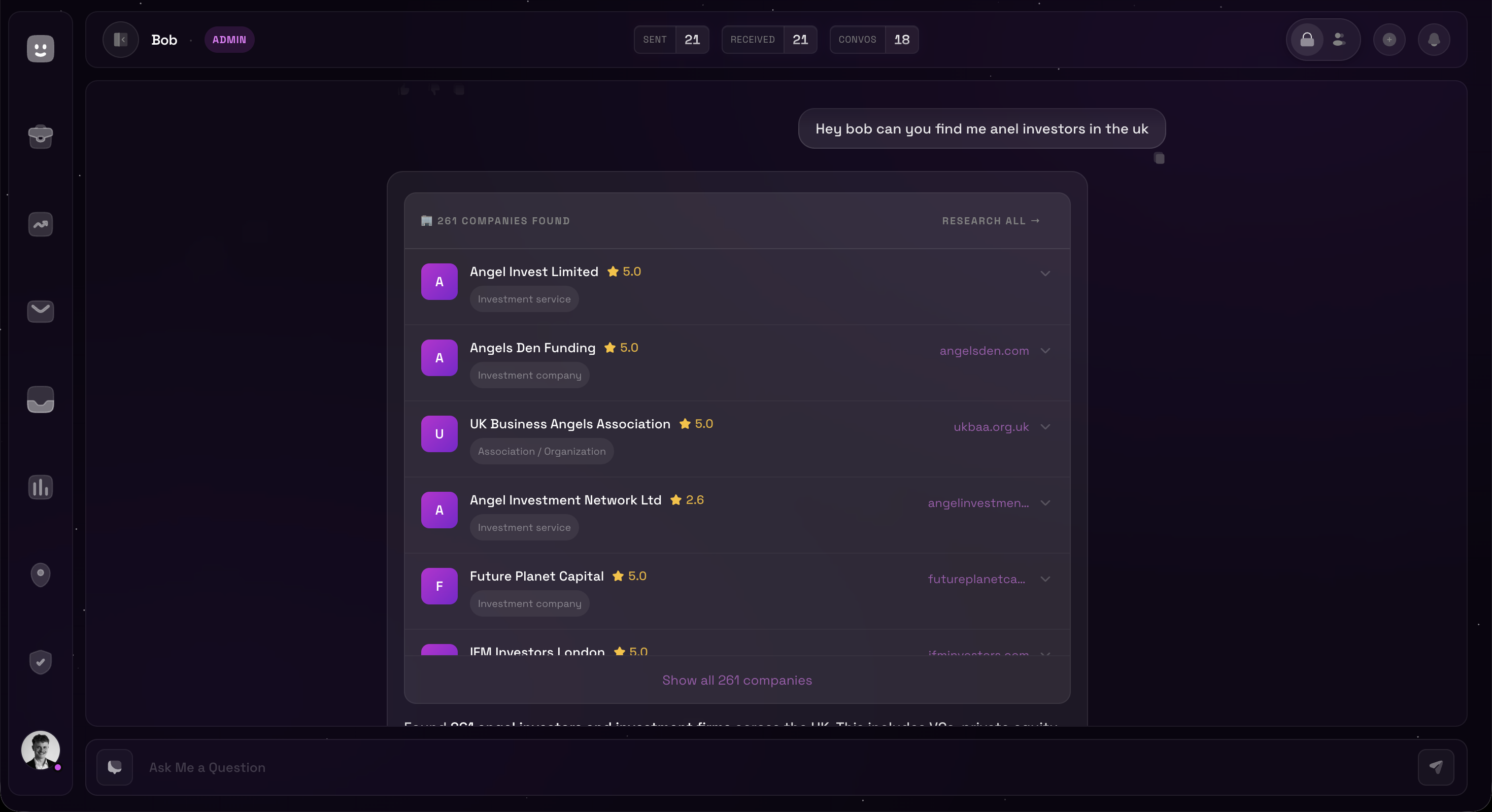The image size is (1492, 812).
Task: Select the inbox tray icon in the sidebar
Action: point(40,399)
